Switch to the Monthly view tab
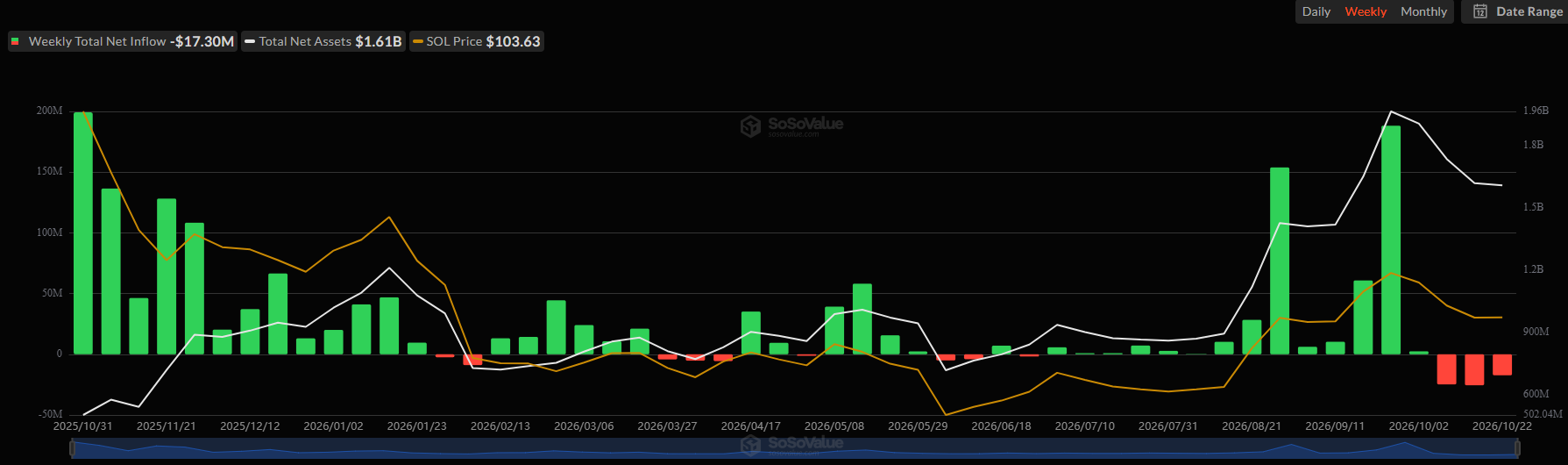1568x465 pixels. (x=1423, y=11)
